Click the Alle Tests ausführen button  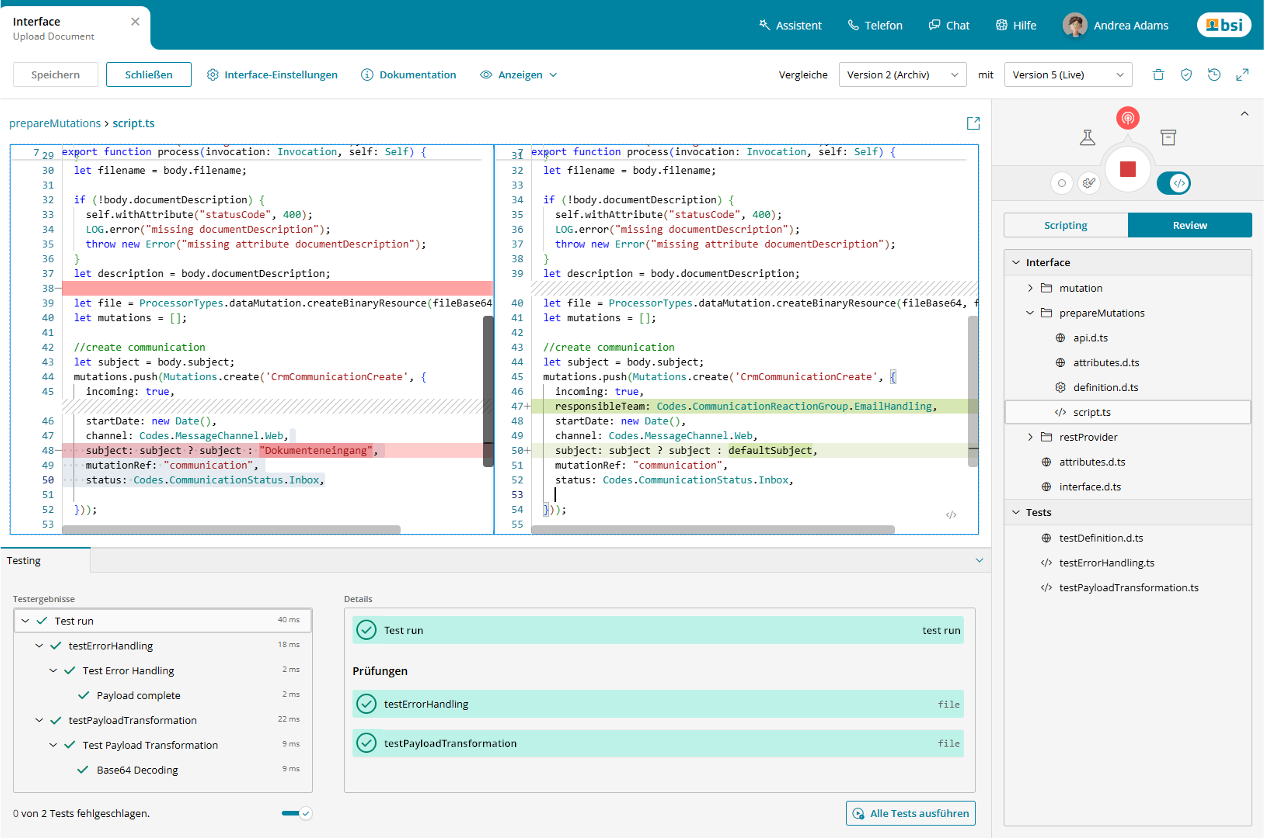[910, 813]
